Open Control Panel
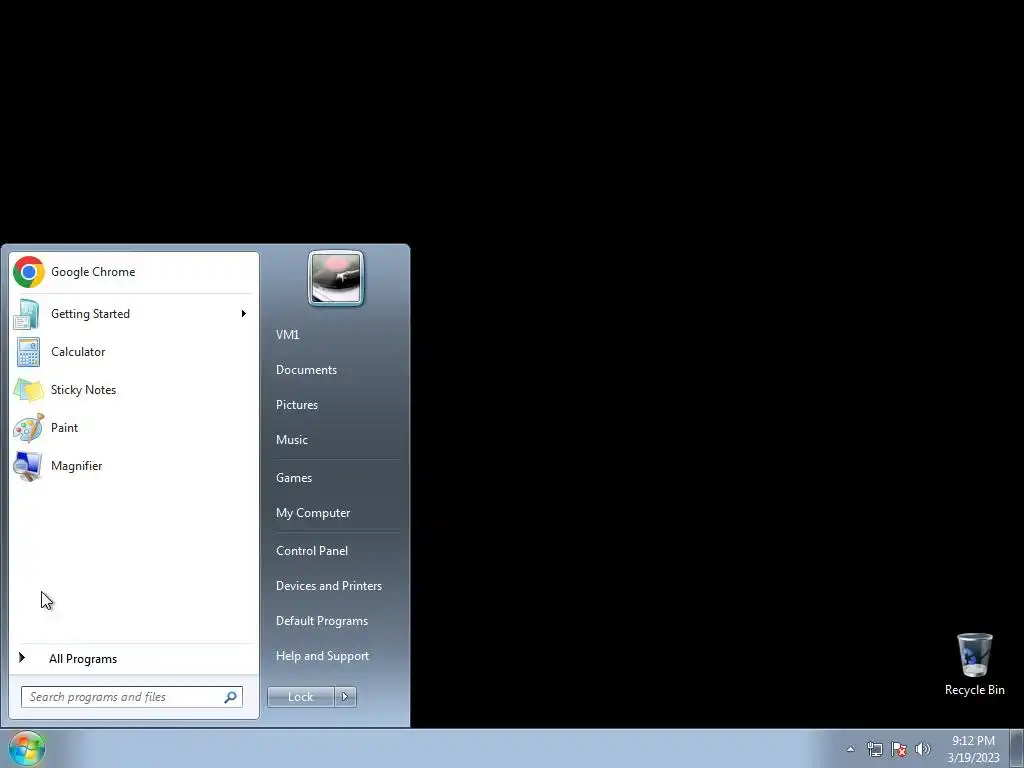1024x768 pixels. coord(312,551)
